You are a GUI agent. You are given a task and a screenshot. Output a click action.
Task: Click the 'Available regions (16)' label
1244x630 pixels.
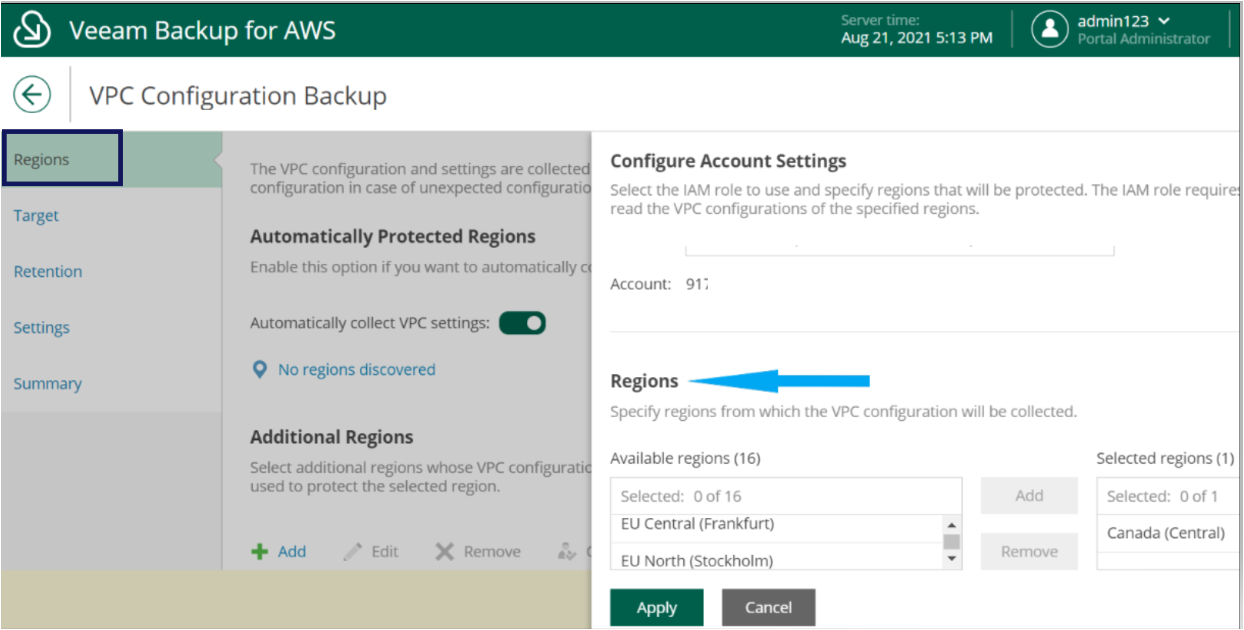coord(685,458)
